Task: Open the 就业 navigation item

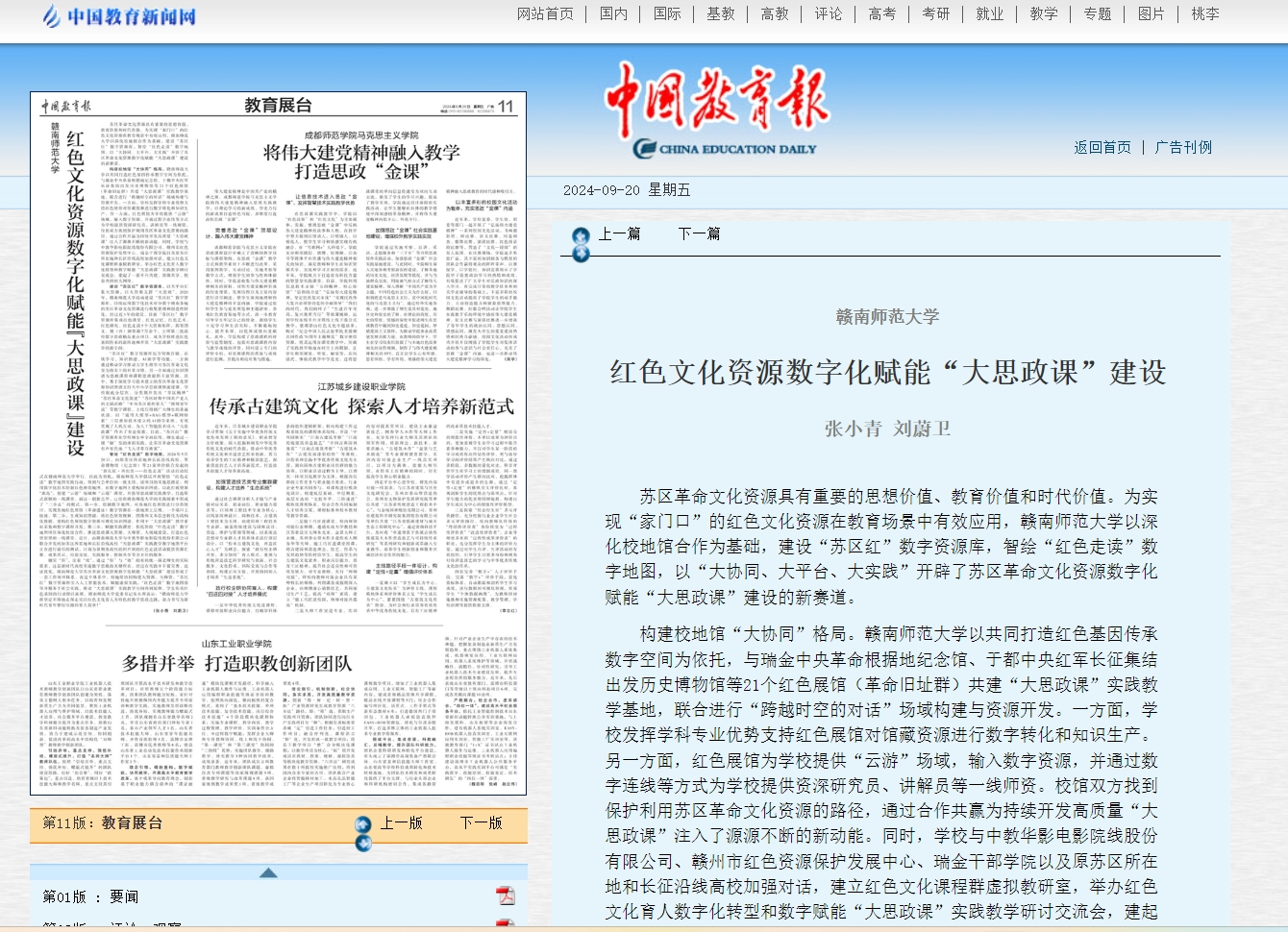Action: coord(990,13)
